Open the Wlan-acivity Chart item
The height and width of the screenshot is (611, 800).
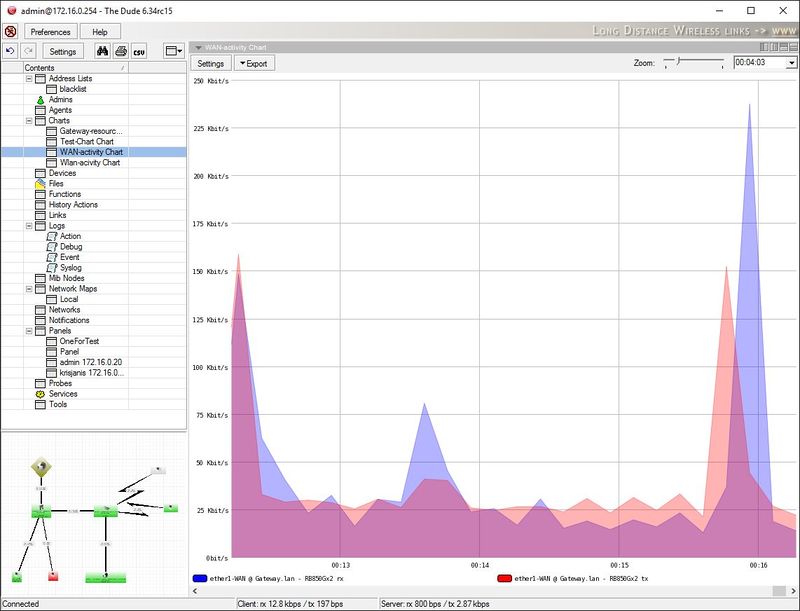[x=90, y=163]
